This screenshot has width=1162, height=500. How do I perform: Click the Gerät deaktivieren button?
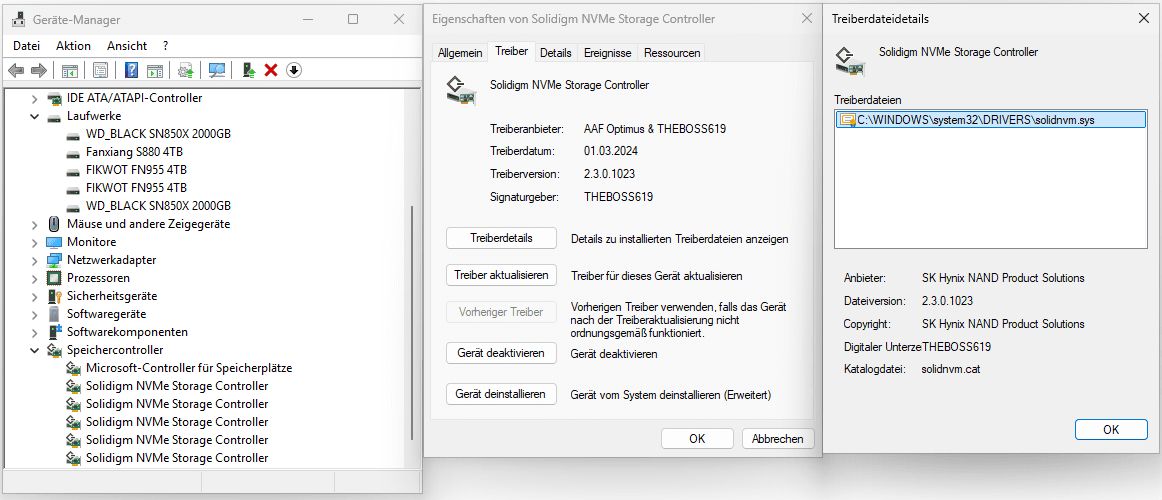point(501,353)
